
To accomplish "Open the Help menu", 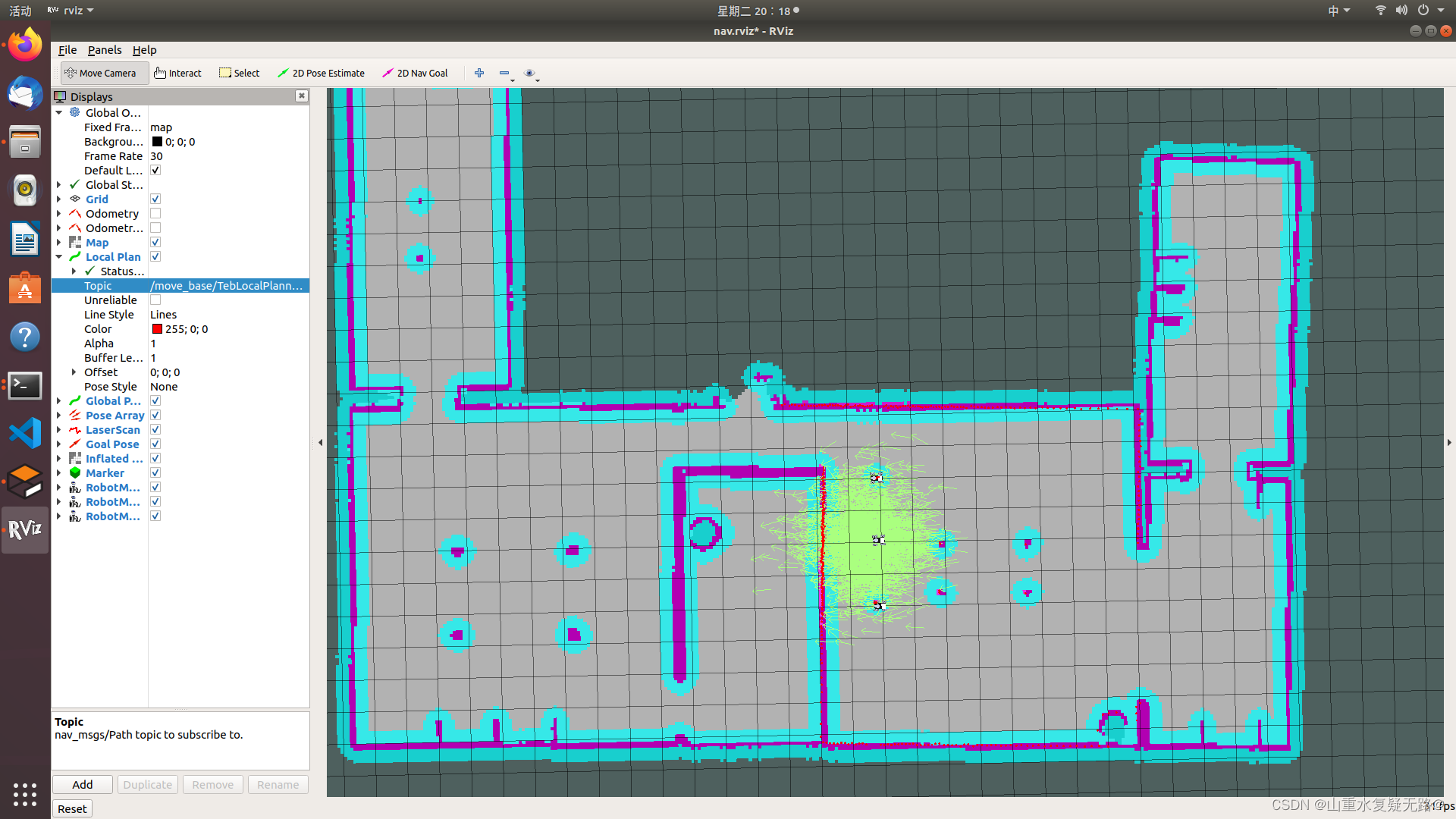I will tap(144, 49).
